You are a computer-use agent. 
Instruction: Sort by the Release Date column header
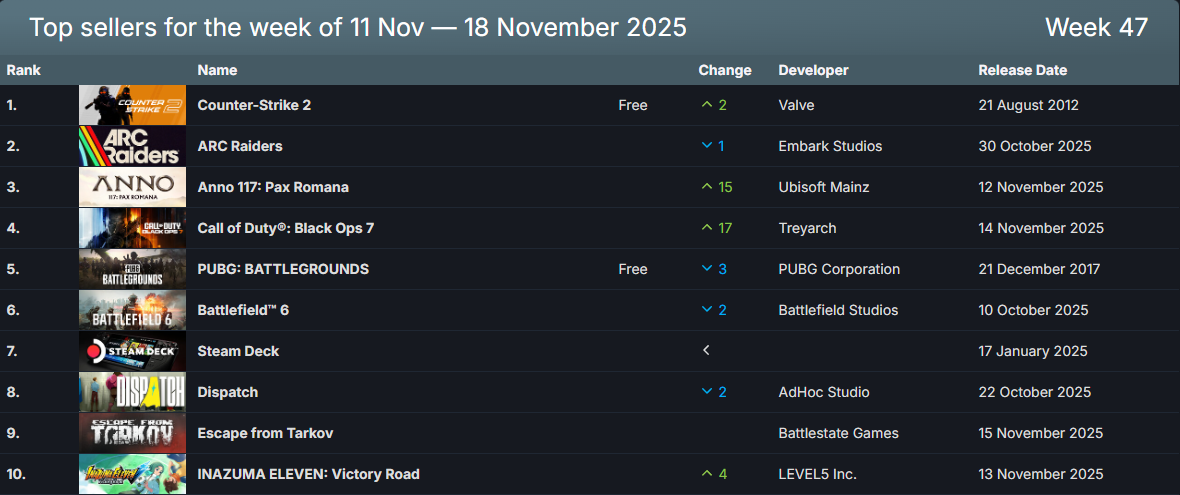(x=1022, y=70)
